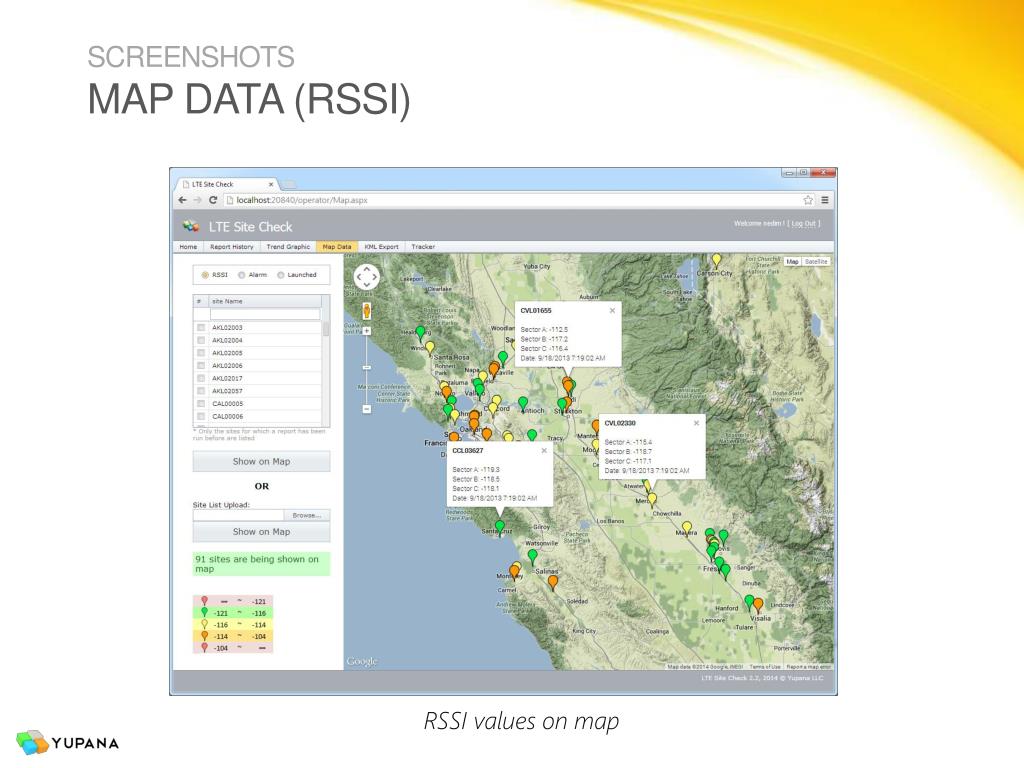This screenshot has width=1024, height=768.
Task: Click the yellow -116 to -114 legend row
Action: click(232, 625)
